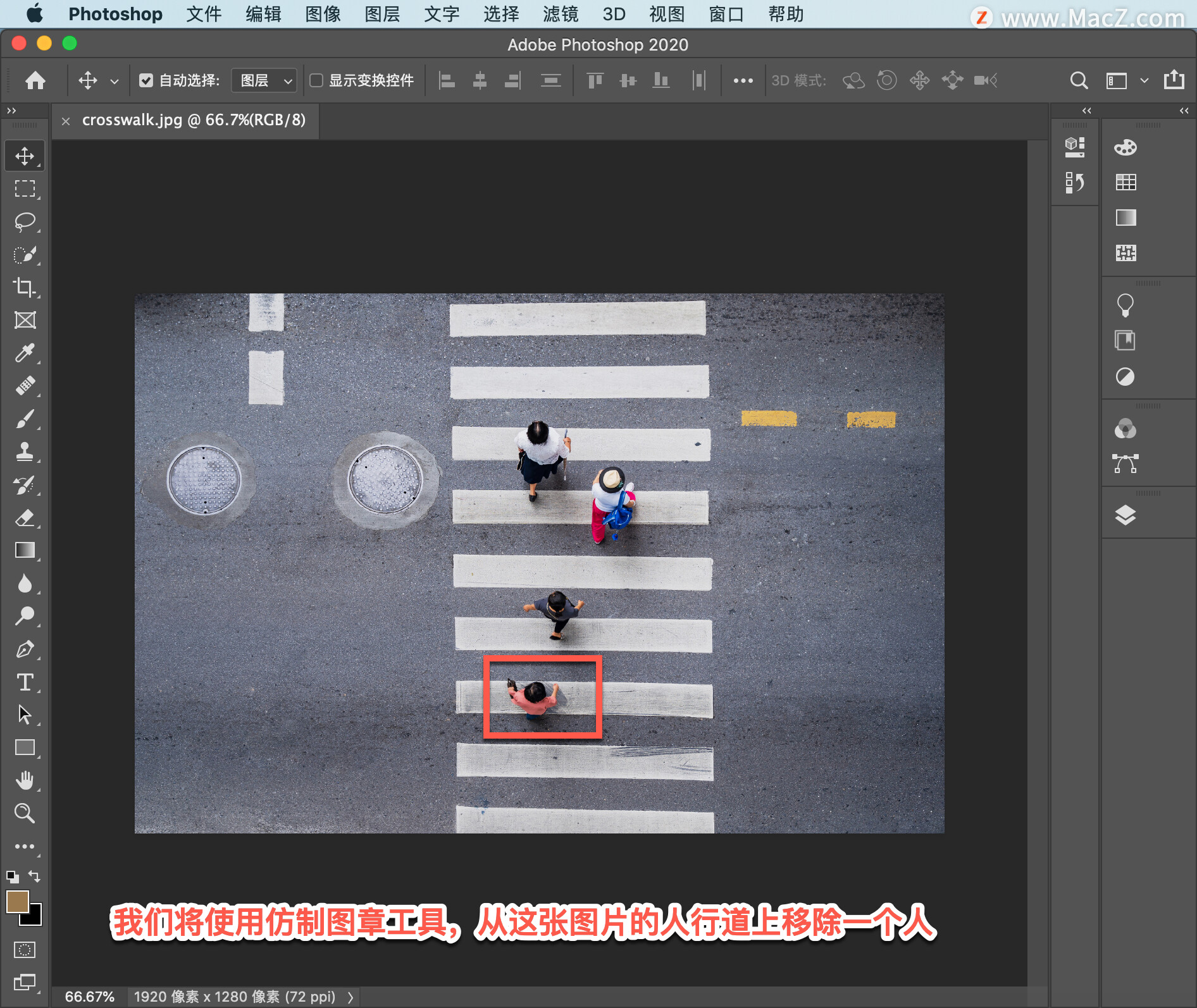1197x1008 pixels.
Task: Click the three-dot more align options button
Action: 743,80
